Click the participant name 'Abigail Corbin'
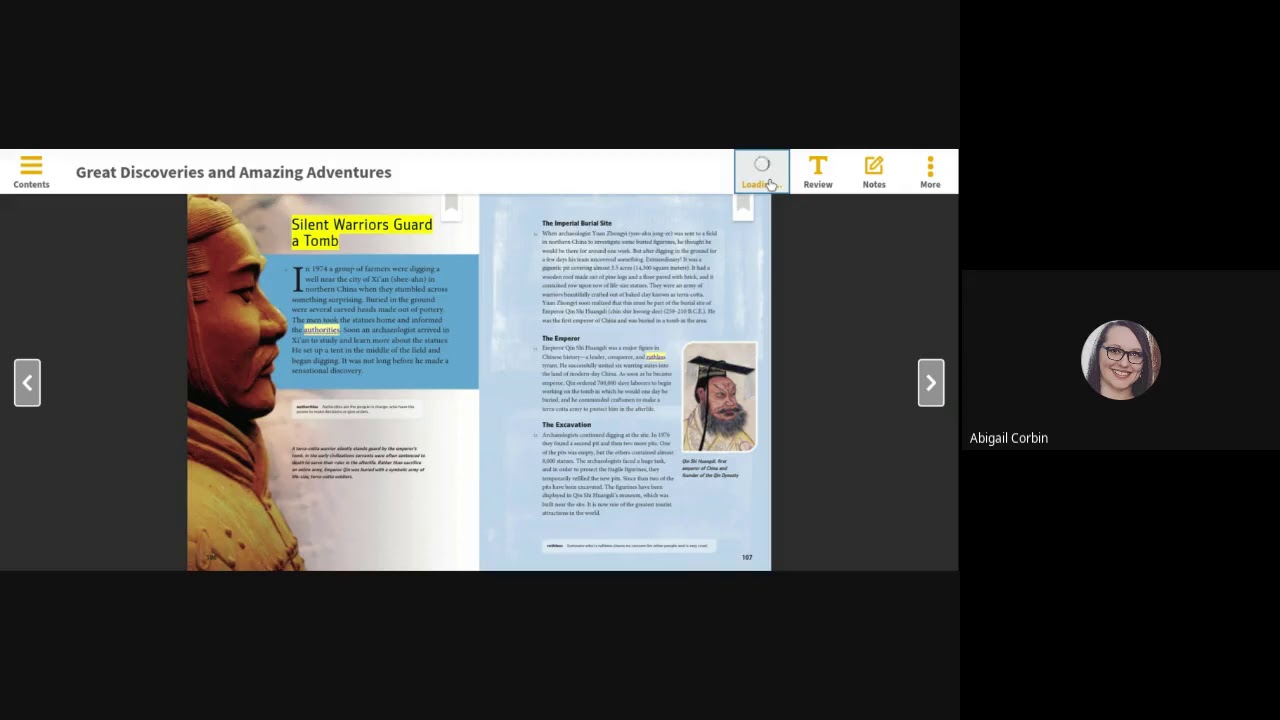 coord(1008,438)
